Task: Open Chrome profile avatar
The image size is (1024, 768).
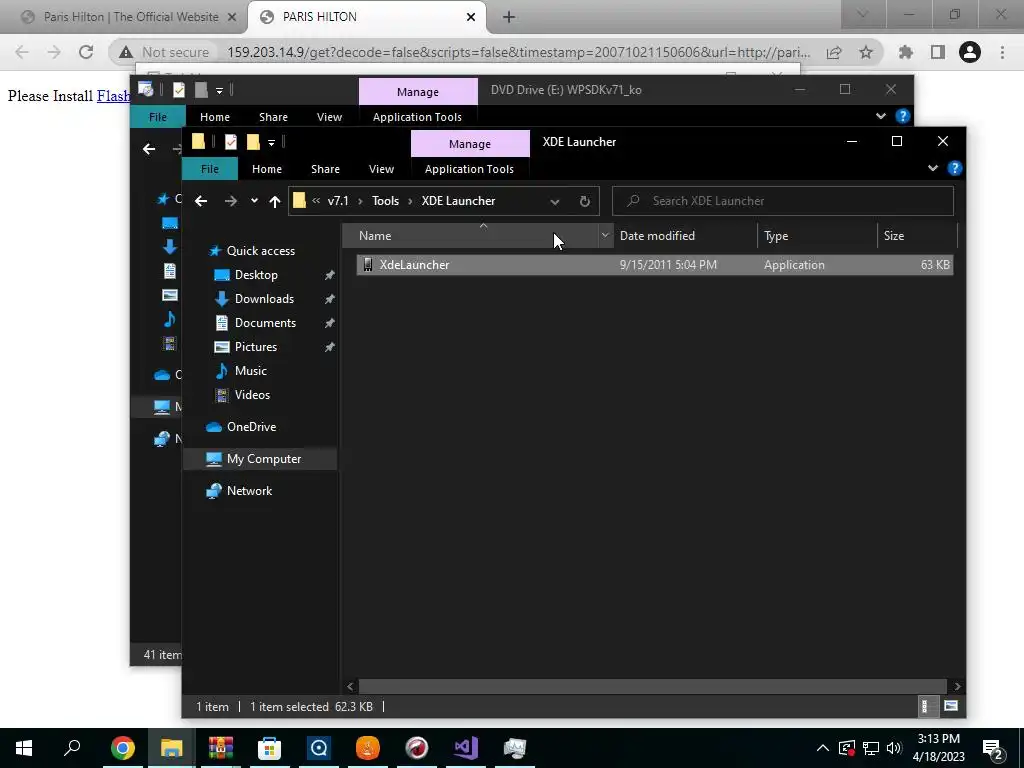Action: point(970,52)
